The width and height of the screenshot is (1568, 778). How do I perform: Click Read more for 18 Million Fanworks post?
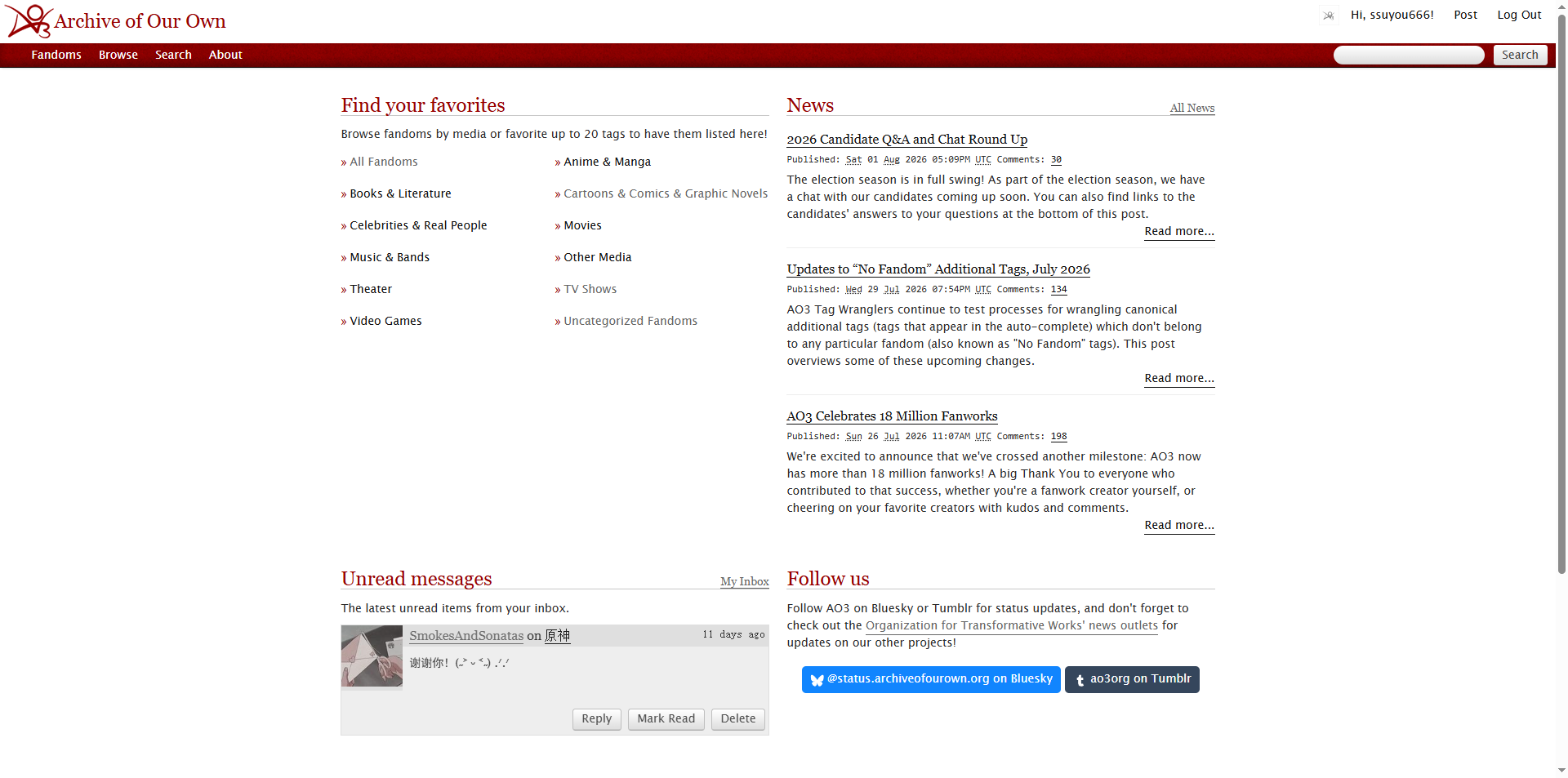pos(1178,525)
